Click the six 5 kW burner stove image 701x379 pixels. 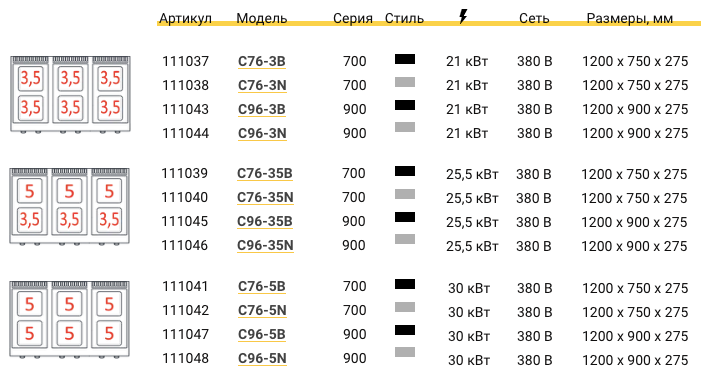69,320
